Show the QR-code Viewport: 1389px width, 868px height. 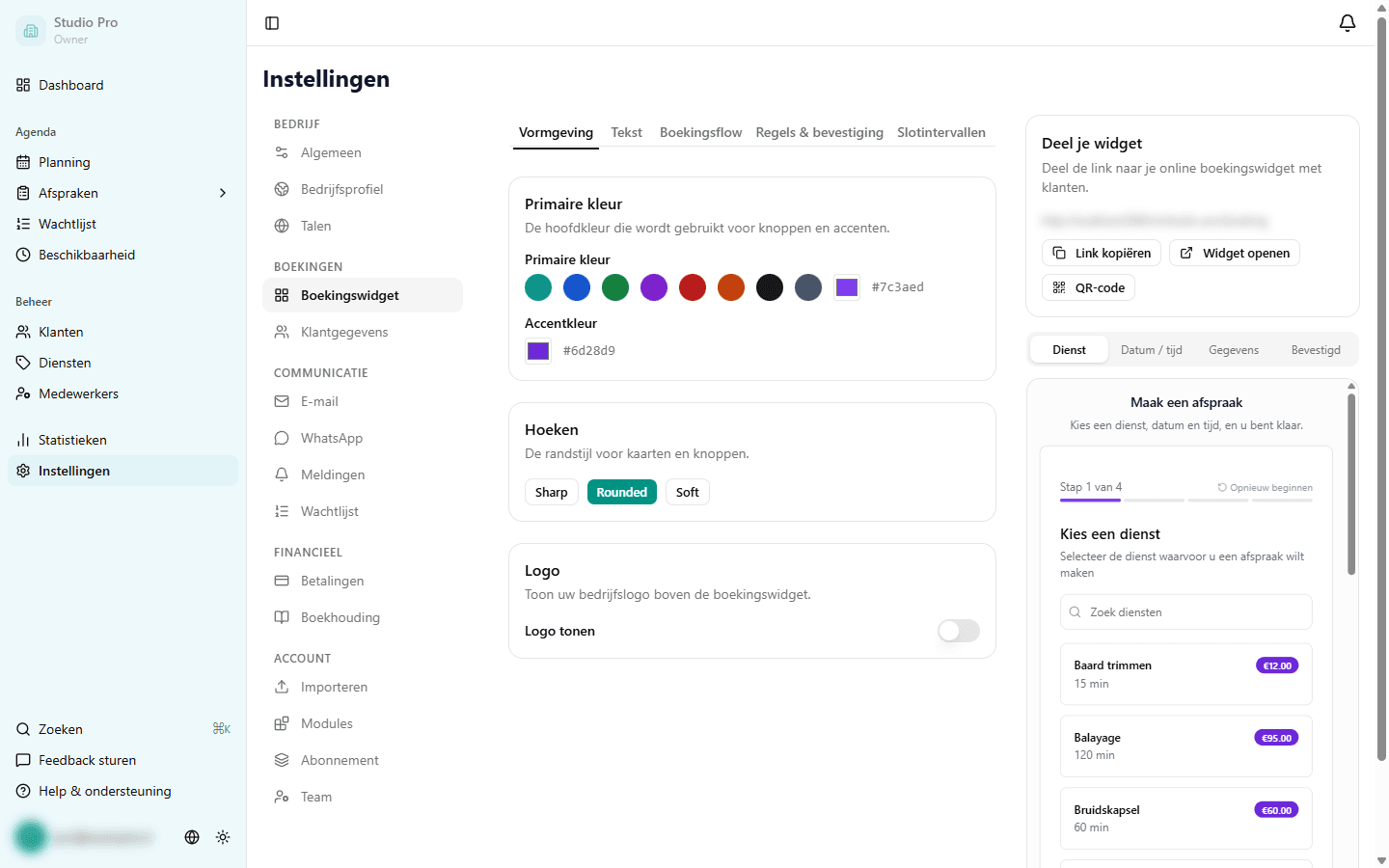pos(1088,287)
